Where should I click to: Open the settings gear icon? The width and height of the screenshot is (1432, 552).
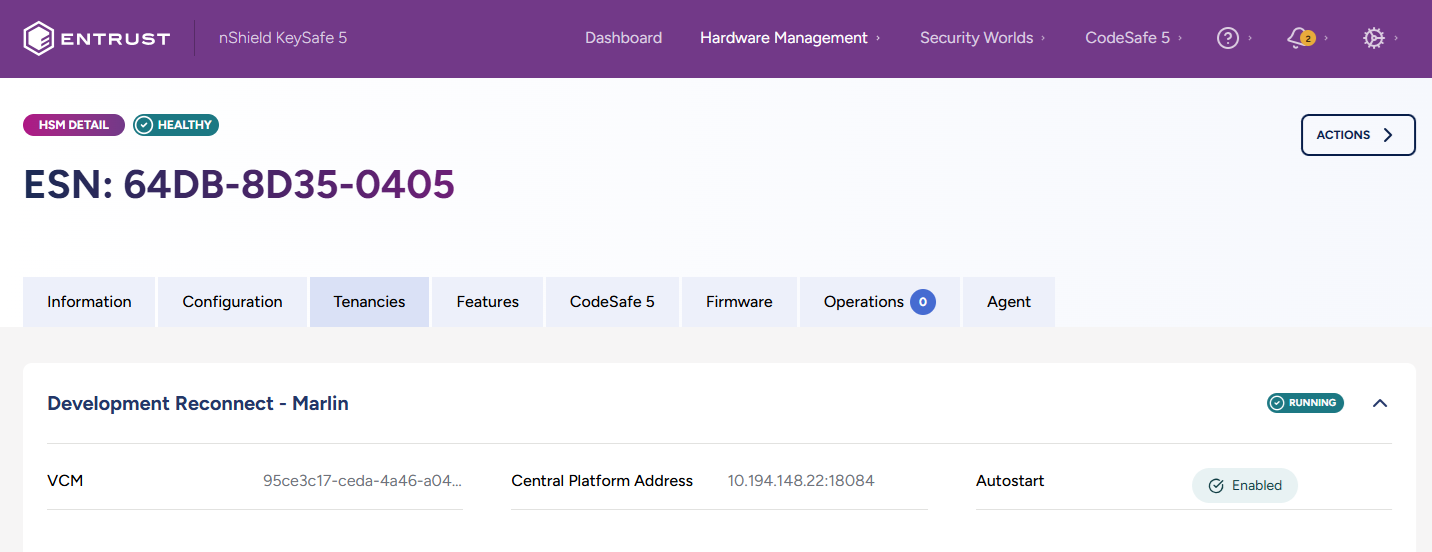click(x=1373, y=38)
